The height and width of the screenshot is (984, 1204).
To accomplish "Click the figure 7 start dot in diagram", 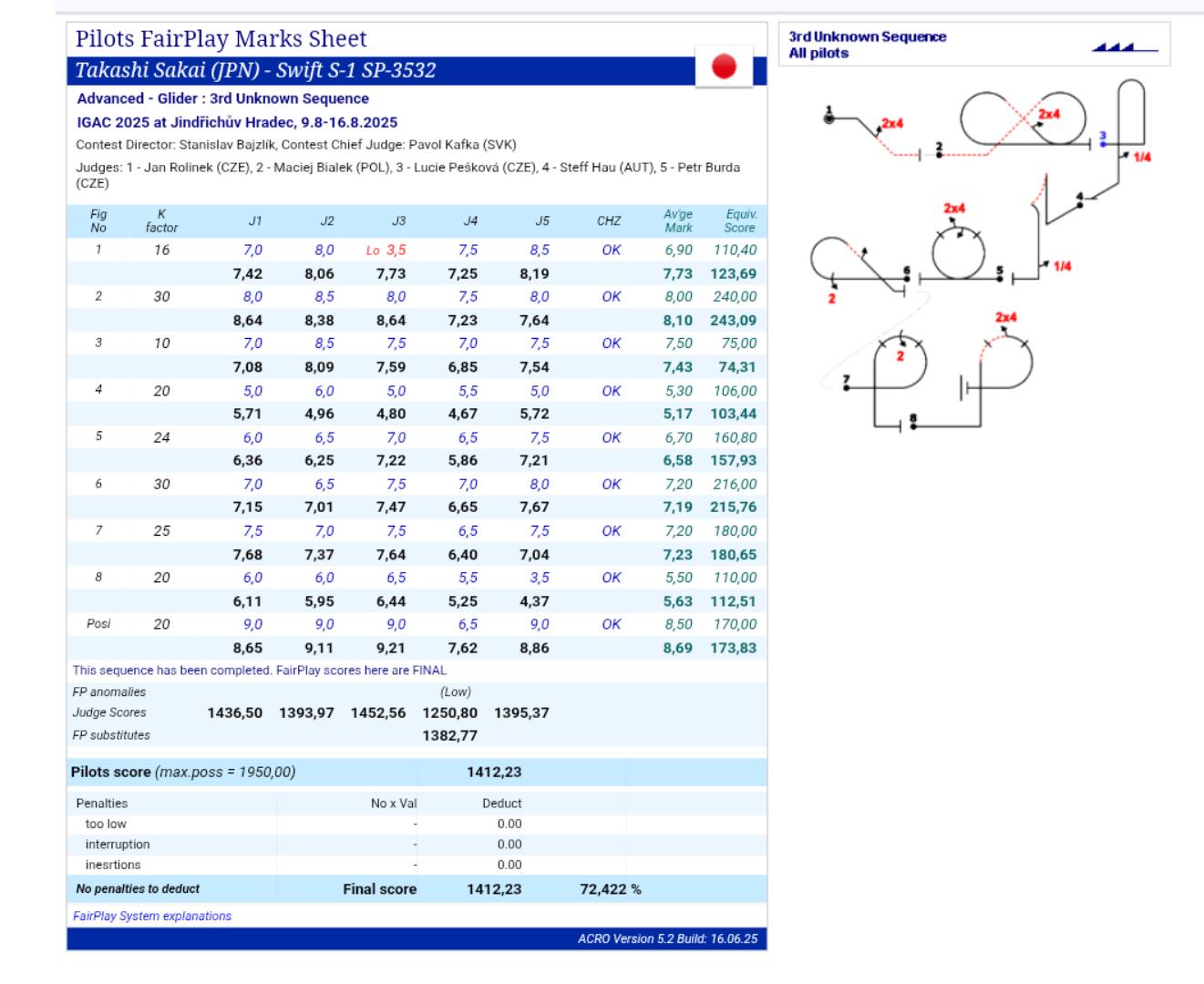I will (847, 387).
